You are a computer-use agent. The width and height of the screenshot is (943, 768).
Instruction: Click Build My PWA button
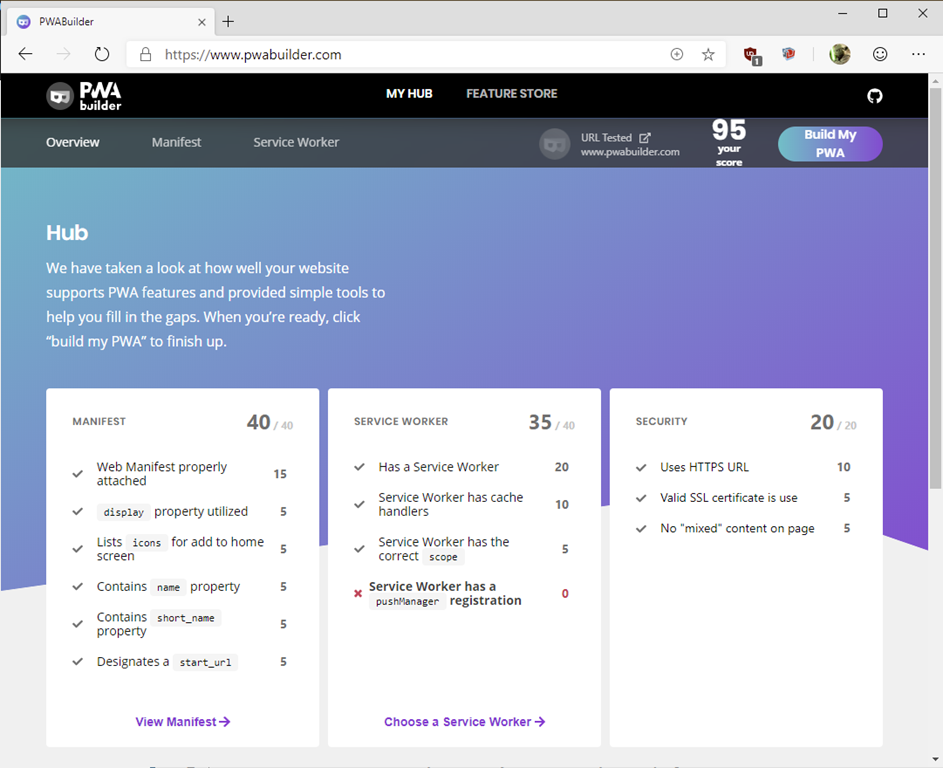[830, 144]
